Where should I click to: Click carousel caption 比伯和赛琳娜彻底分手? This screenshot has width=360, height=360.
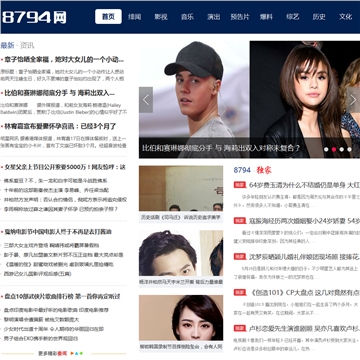177,148
